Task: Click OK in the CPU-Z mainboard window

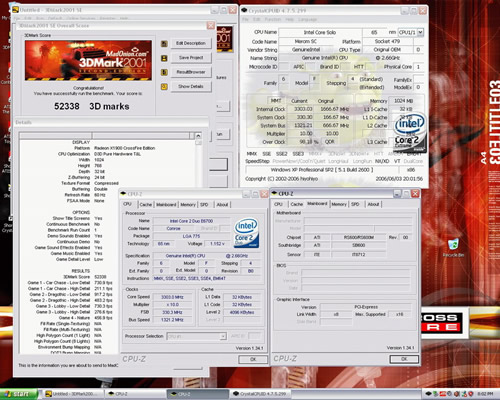Action: [404, 359]
